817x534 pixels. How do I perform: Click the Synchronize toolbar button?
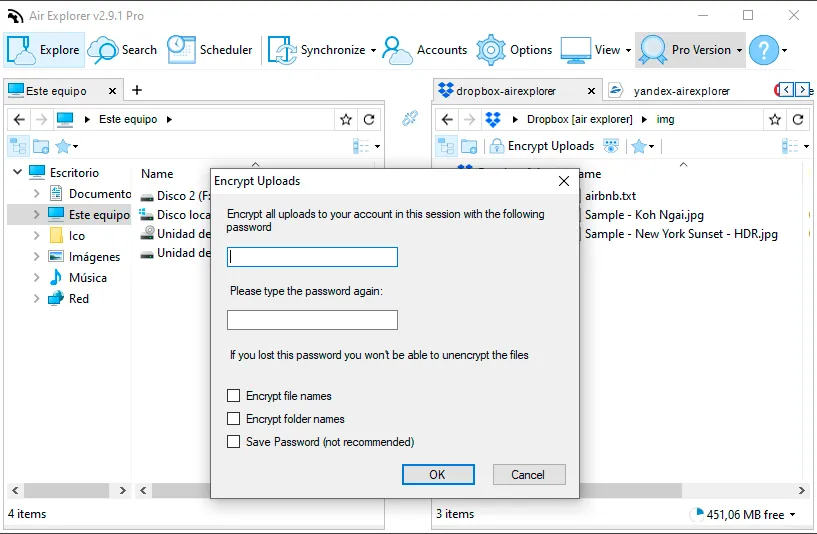click(316, 50)
